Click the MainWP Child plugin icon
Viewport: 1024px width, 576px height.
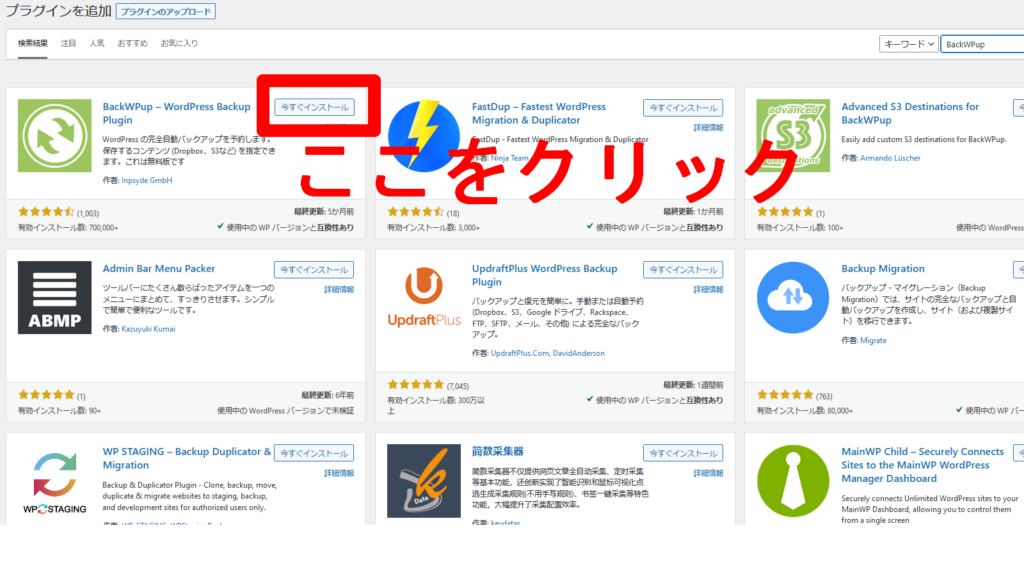tap(793, 481)
